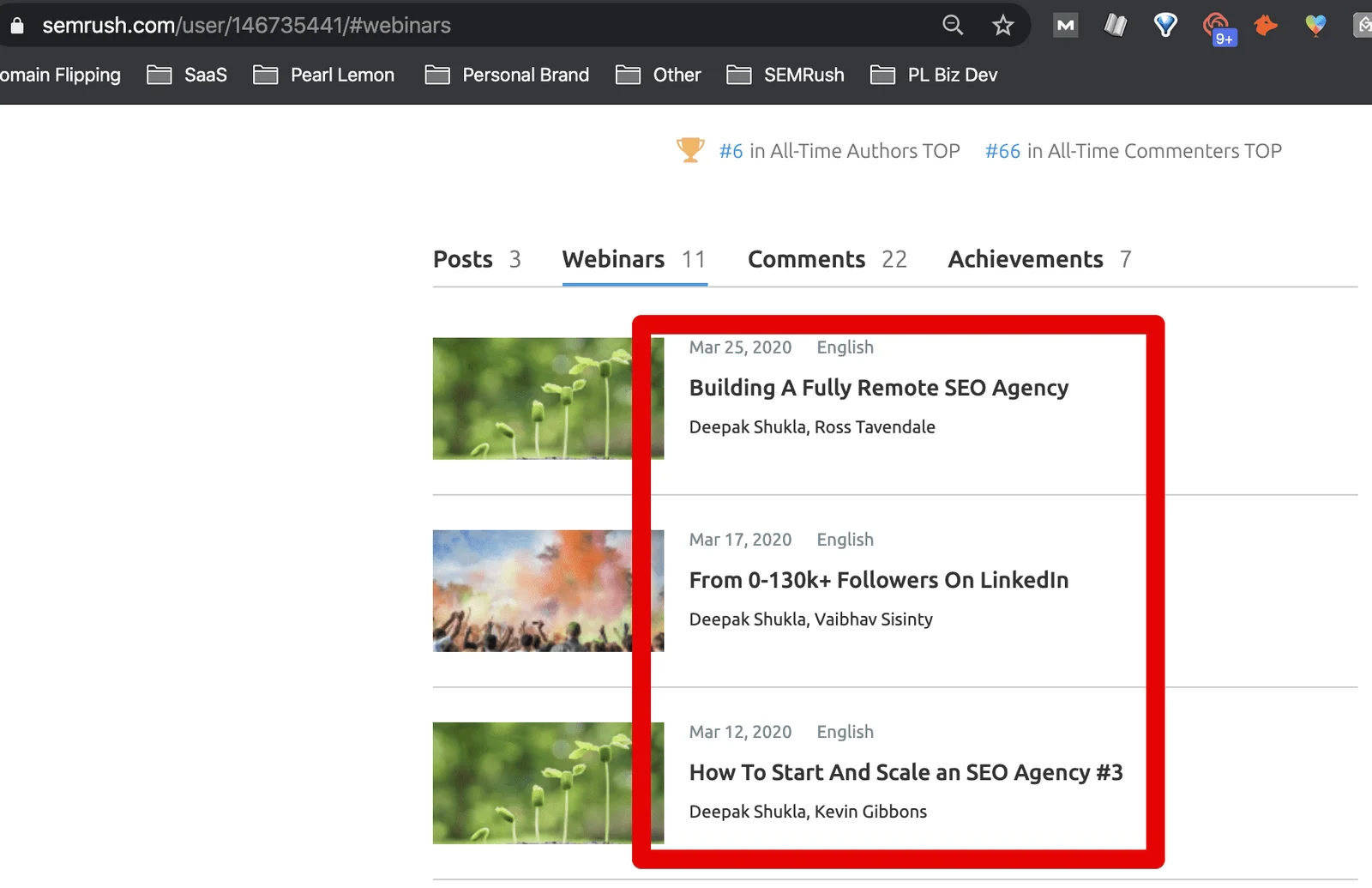Click the 'Mar 12, 2020' date
This screenshot has width=1372, height=888.
click(740, 731)
